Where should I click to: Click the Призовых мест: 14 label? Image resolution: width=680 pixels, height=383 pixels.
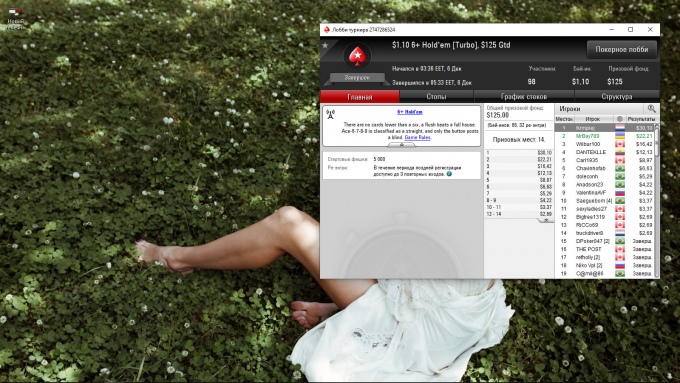(519, 140)
